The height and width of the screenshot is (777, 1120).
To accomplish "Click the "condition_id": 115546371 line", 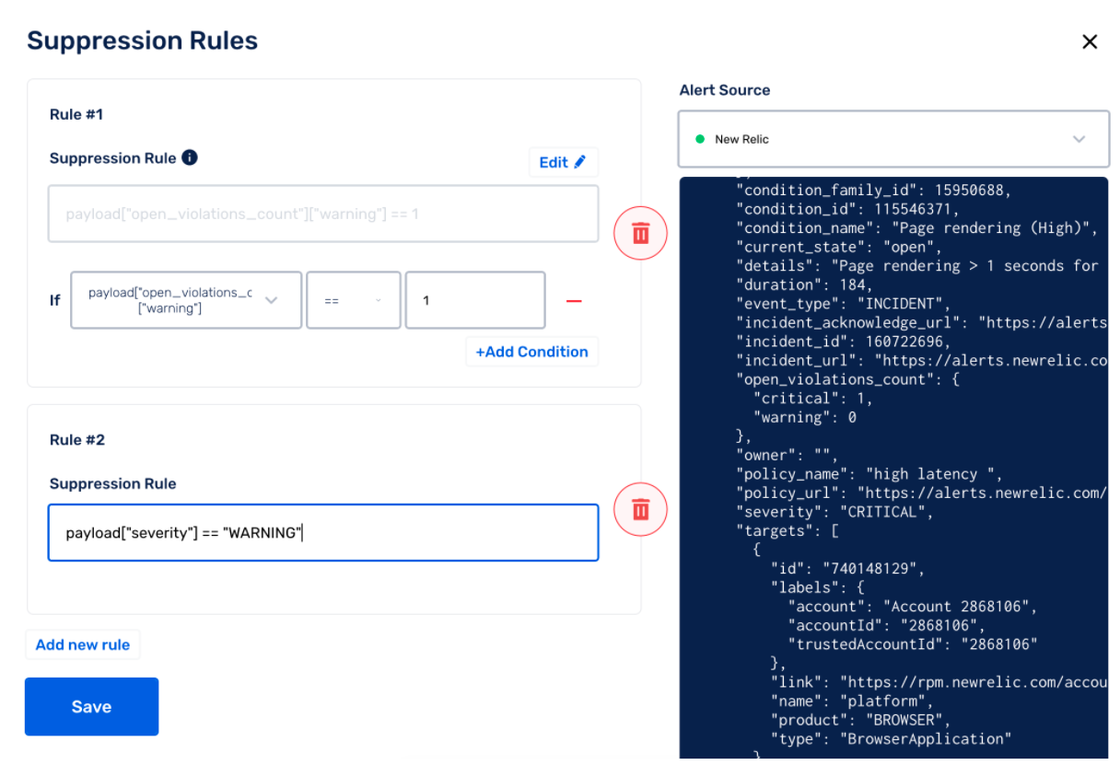I will 847,209.
